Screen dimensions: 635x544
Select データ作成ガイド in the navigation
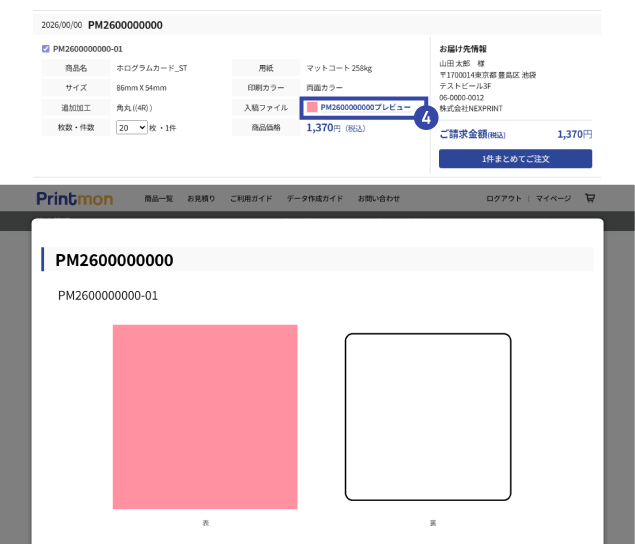[x=314, y=199]
